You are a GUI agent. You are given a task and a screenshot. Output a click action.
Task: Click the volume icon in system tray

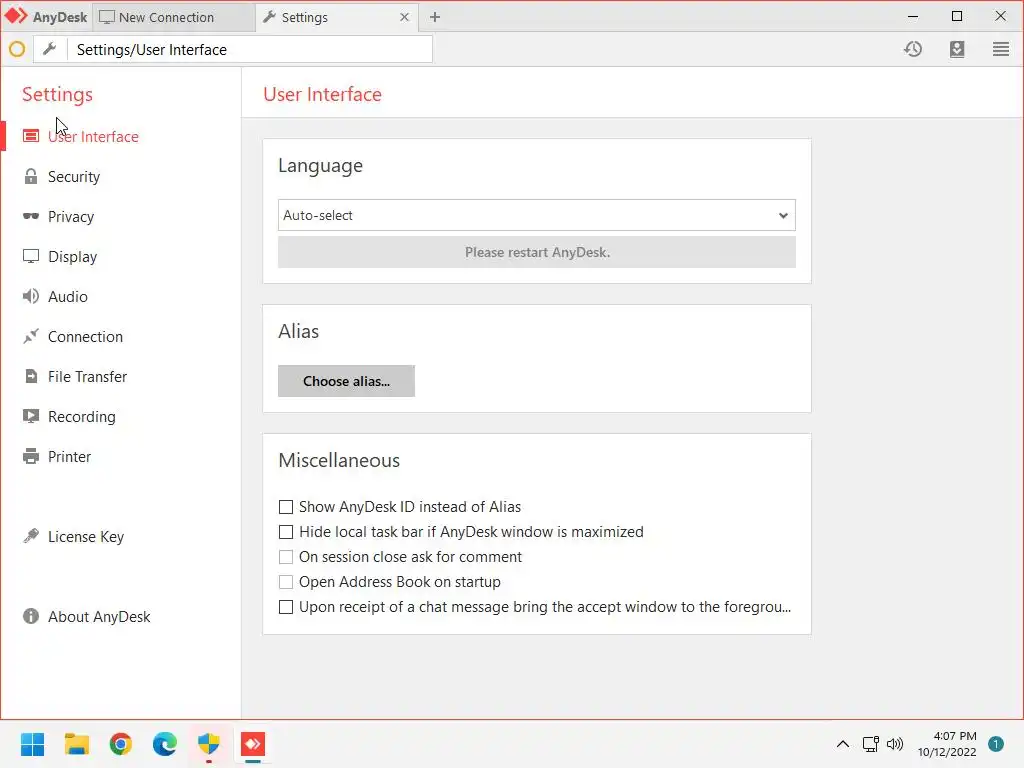click(x=895, y=744)
